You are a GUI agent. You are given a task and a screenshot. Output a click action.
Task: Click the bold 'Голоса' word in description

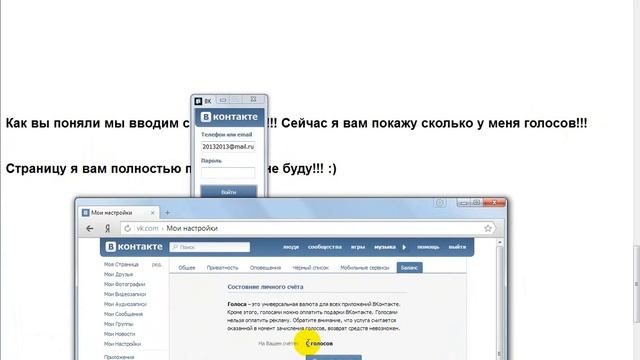pyautogui.click(x=237, y=304)
